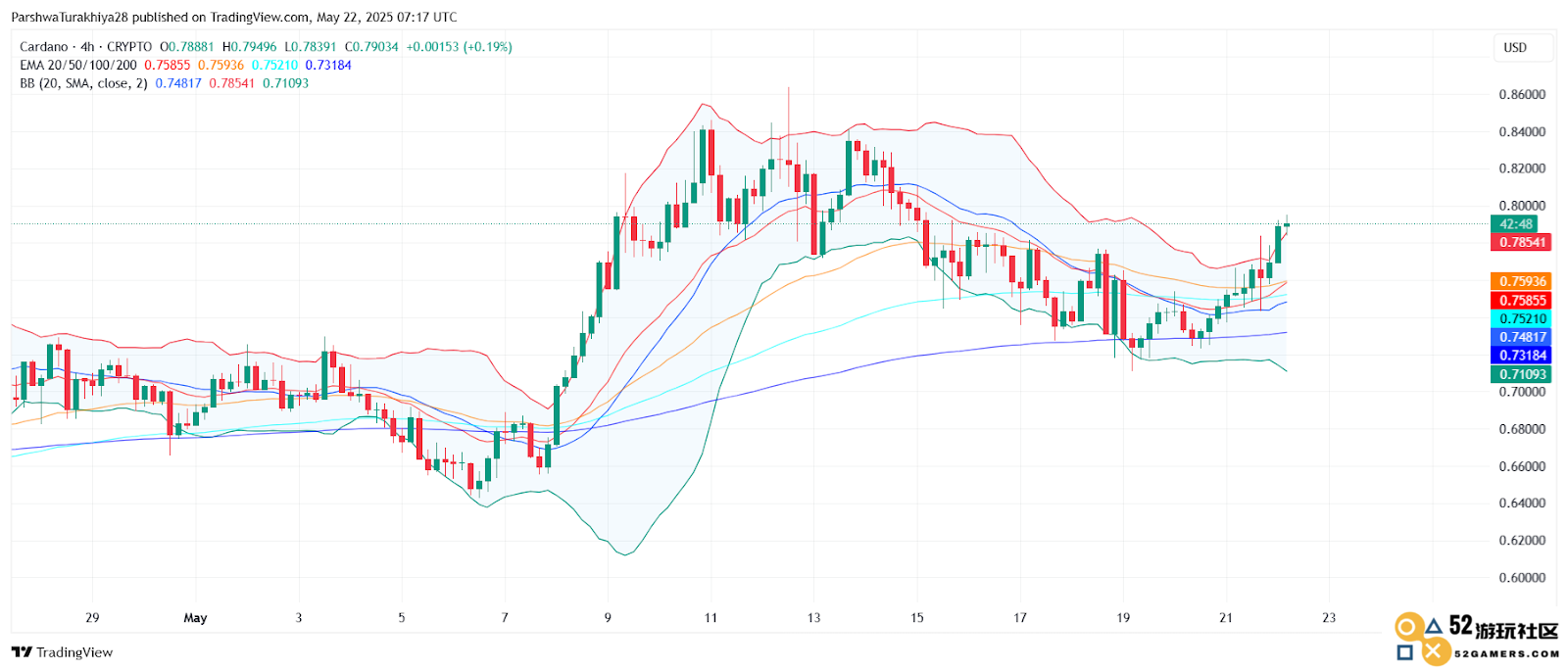
Task: Click the cyan 0.75210 price axis tag
Action: point(1521,319)
